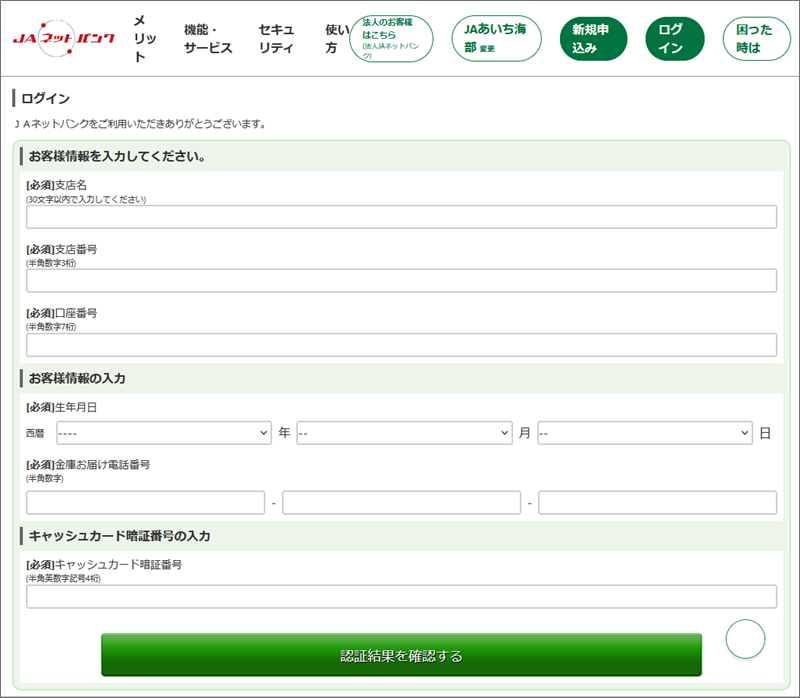This screenshot has height=698, width=800.
Task: Open the birth month dropdown
Action: [x=404, y=433]
